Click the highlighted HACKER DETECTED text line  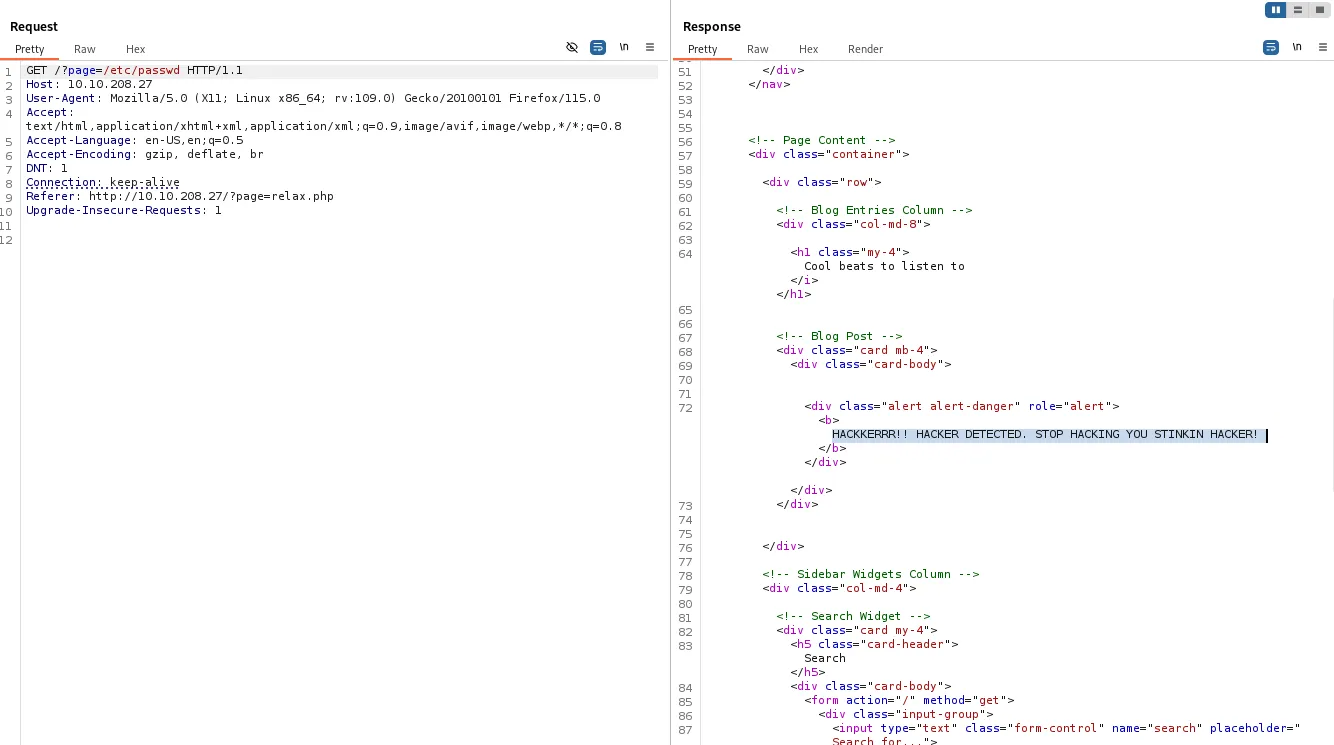(x=1046, y=435)
